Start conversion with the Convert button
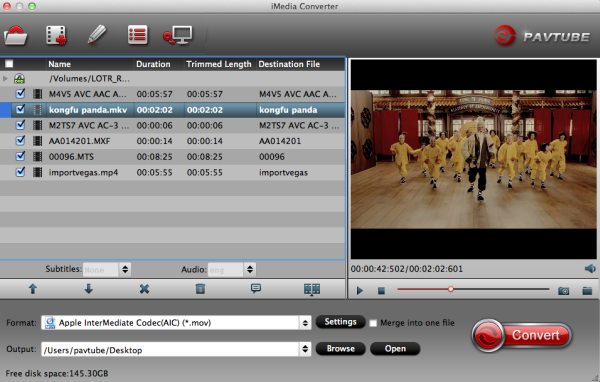The height and width of the screenshot is (382, 600). pos(522,336)
